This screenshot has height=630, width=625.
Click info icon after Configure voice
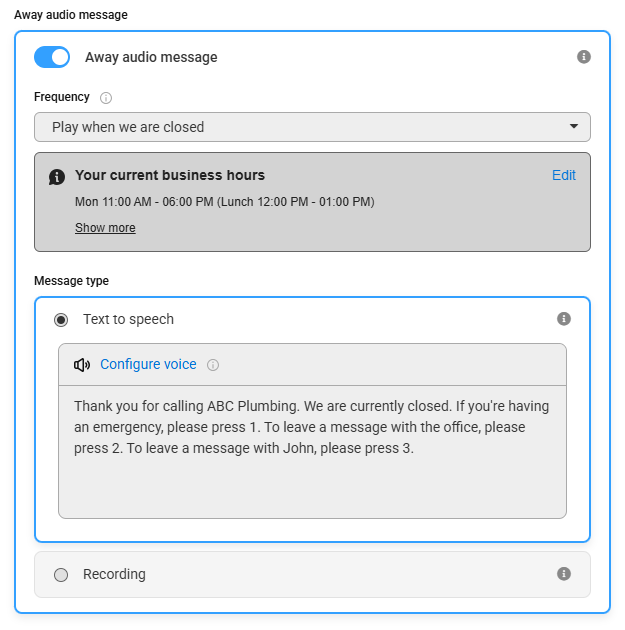point(212,365)
